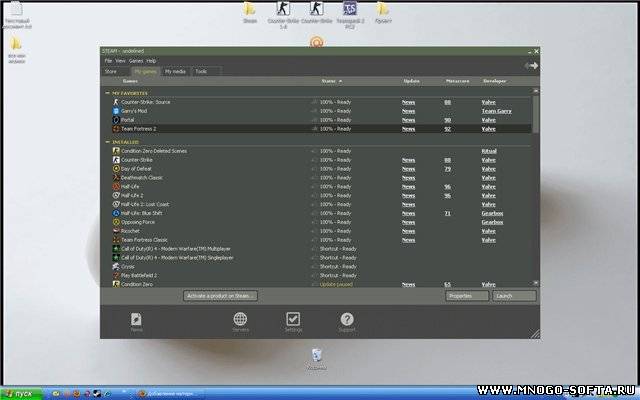640x400 pixels.
Task: Click the Half-Life 2 game icon
Action: tap(116, 196)
